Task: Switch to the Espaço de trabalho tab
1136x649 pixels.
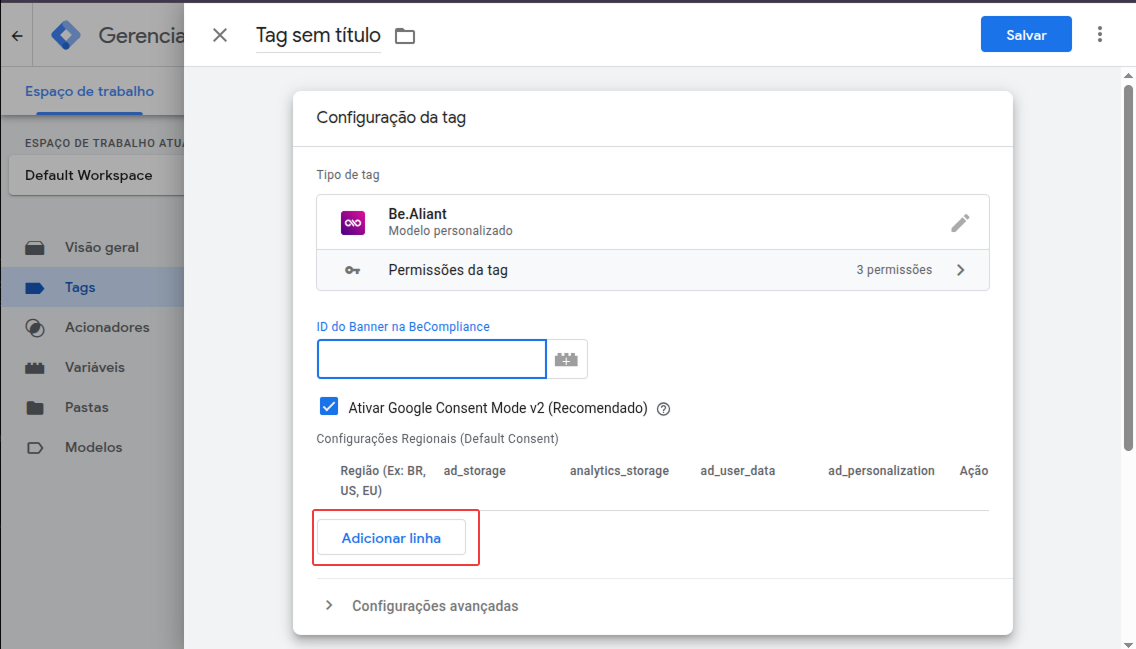Action: (x=89, y=90)
